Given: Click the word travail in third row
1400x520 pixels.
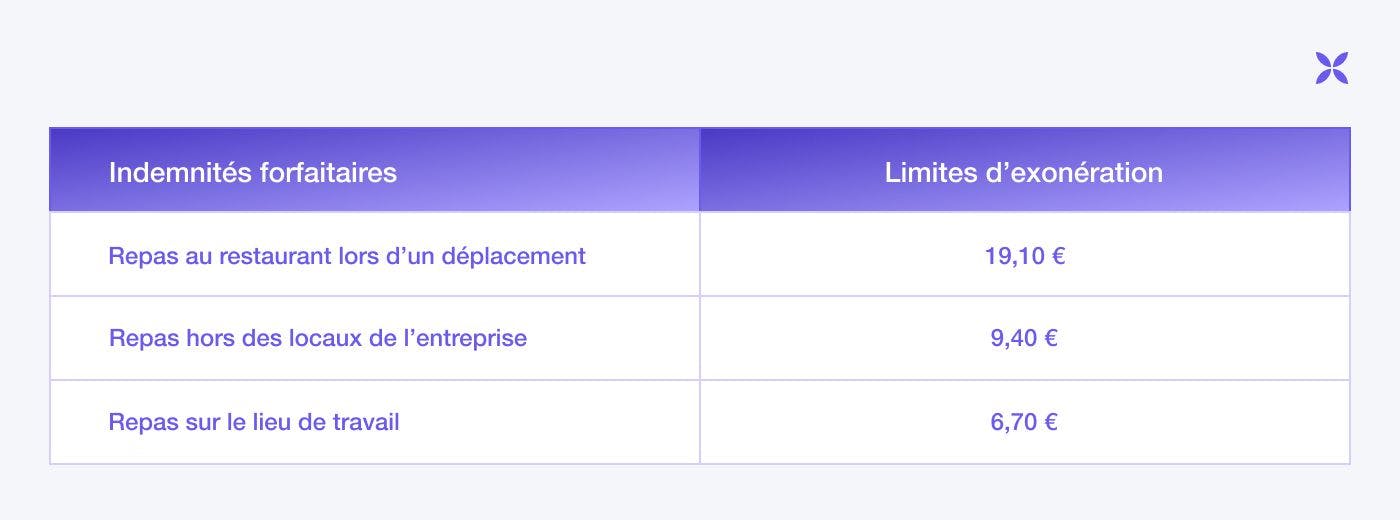Looking at the screenshot, I should tap(367, 422).
